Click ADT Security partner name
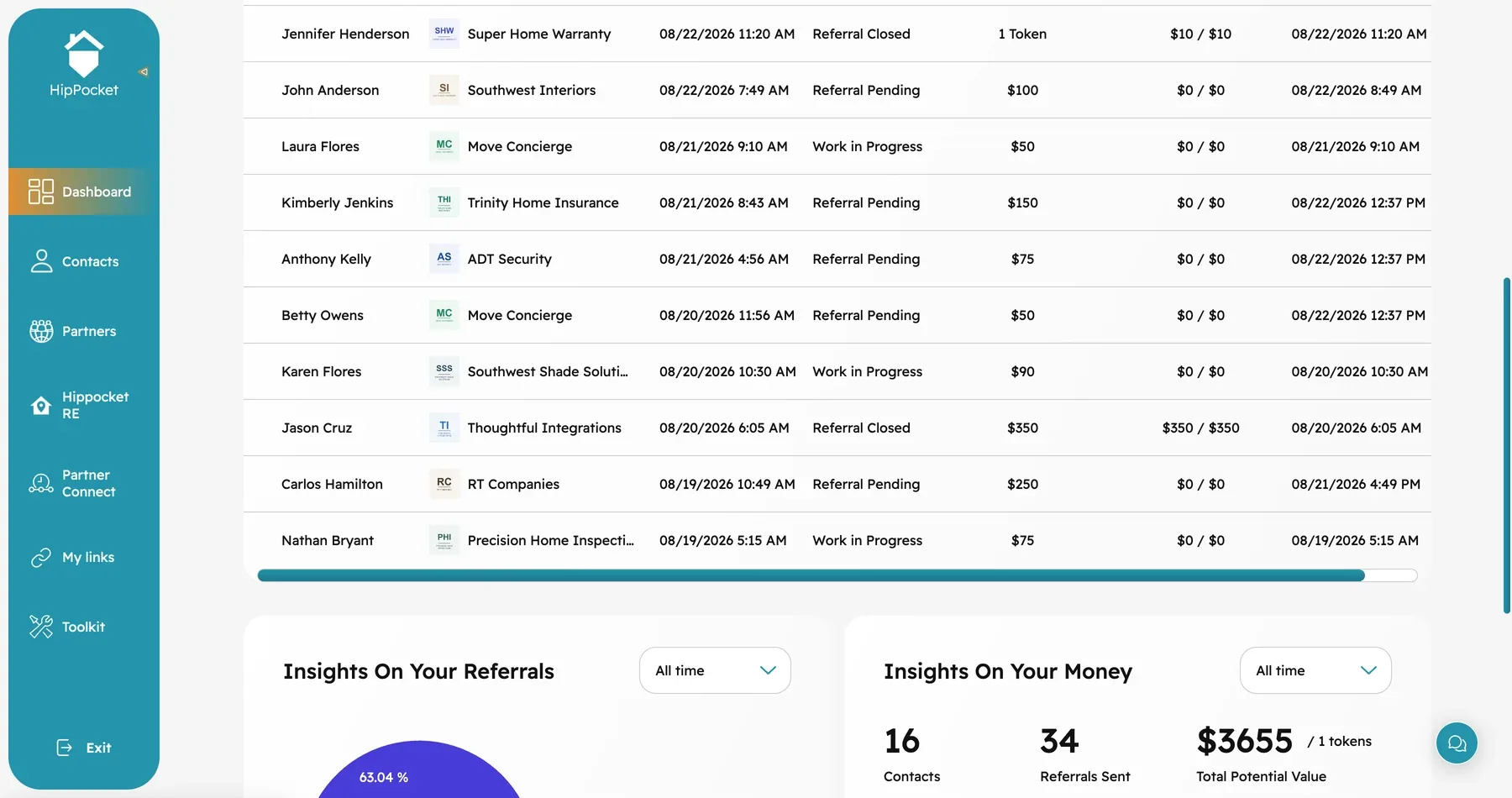This screenshot has width=1512, height=798. [x=510, y=259]
